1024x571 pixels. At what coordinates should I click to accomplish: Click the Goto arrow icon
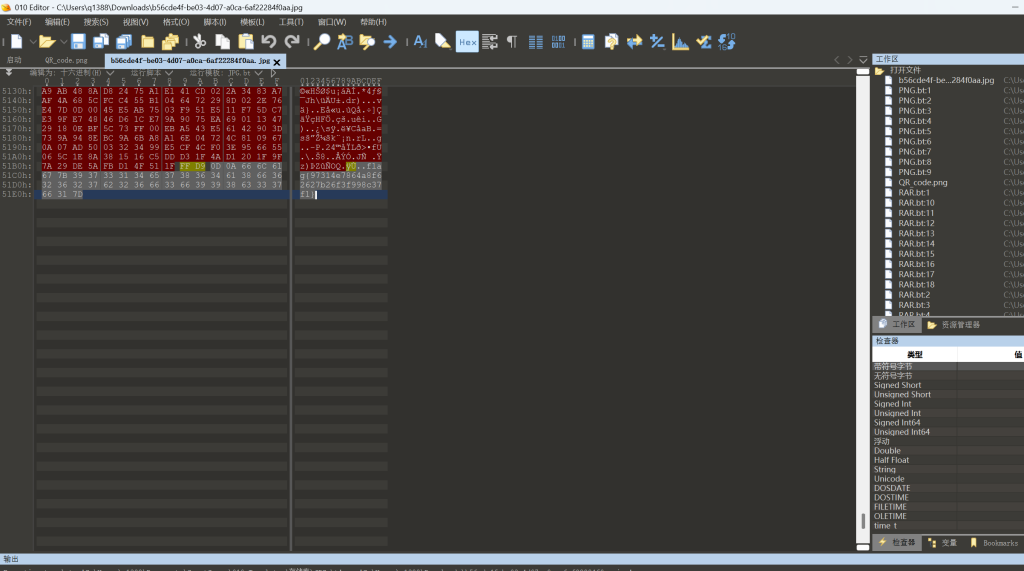[390, 42]
